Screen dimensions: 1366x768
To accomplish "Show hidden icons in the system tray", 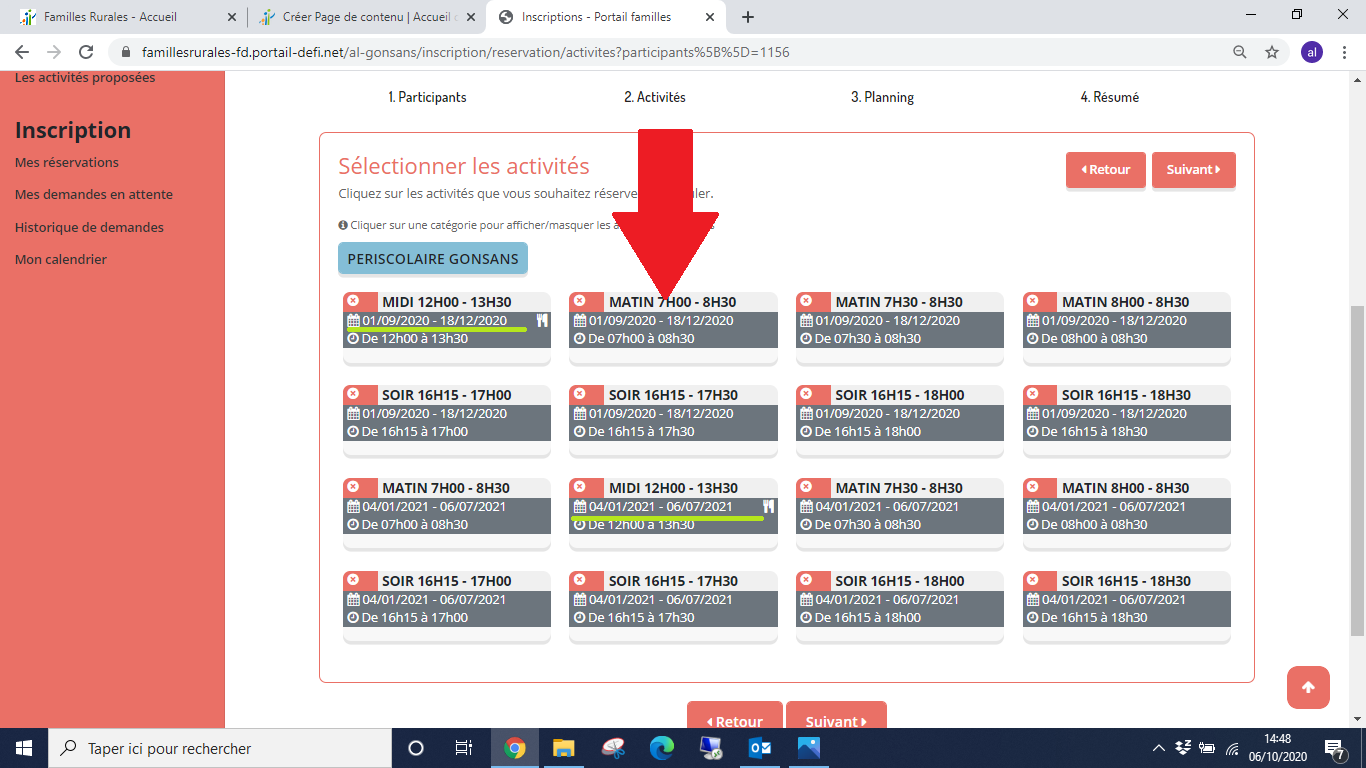I will coord(1159,748).
